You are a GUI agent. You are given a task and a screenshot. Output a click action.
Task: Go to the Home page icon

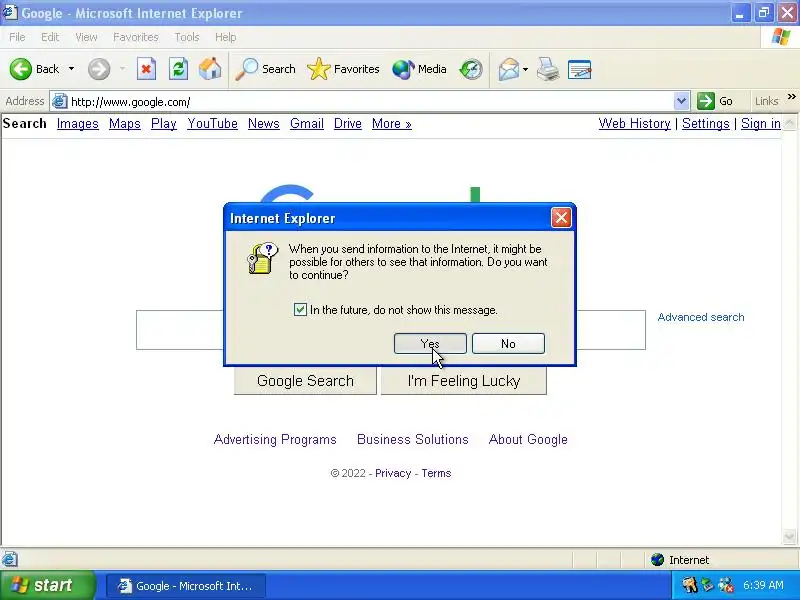[210, 69]
